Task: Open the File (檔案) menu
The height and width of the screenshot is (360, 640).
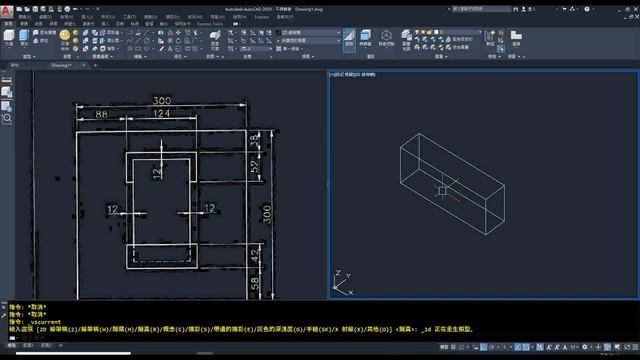Action: pyautogui.click(x=24, y=17)
